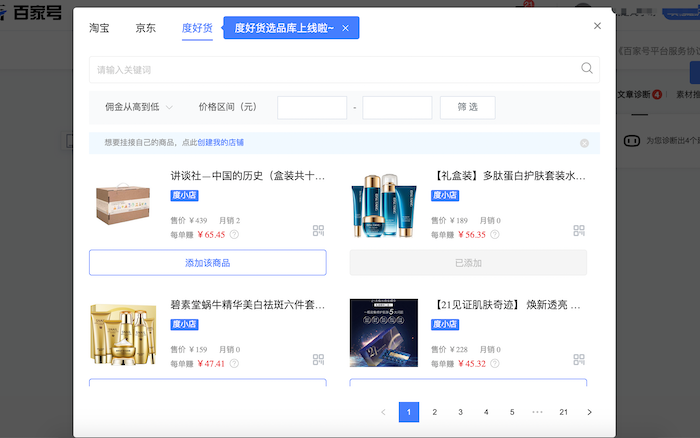Open the dark blue 21 product thumbnail
Image resolution: width=700 pixels, height=438 pixels.
coord(383,334)
